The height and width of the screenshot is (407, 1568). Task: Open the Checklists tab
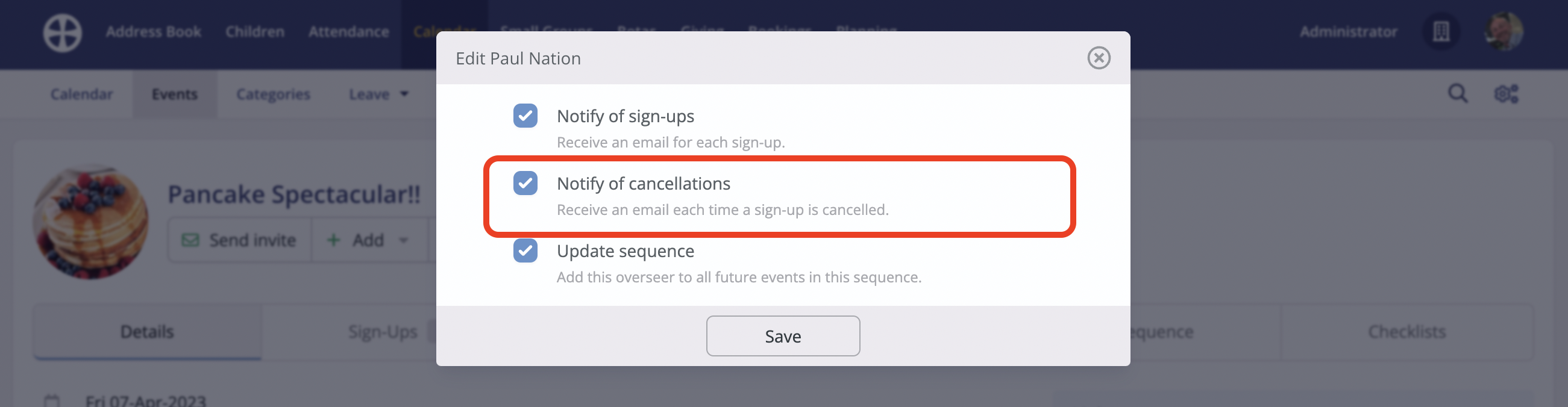[1406, 332]
